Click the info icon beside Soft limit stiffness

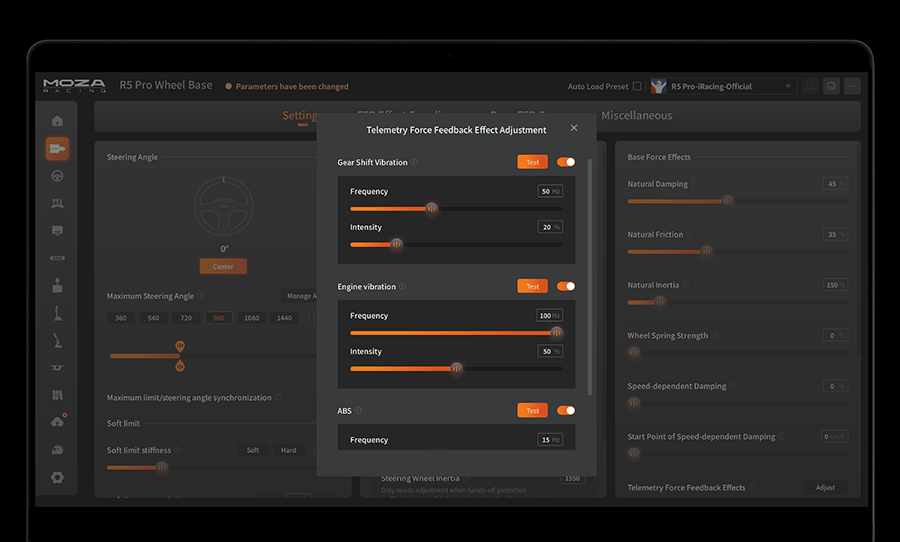[177, 450]
